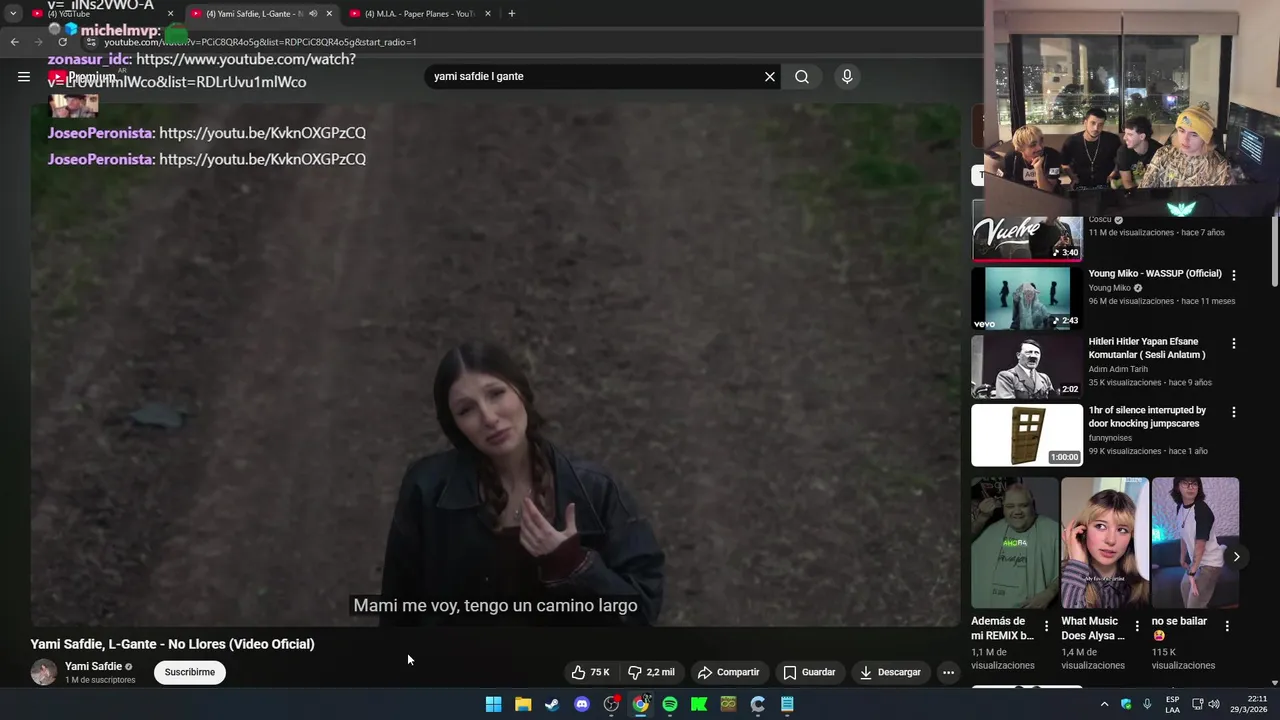Open the Yami Safdie channel name link
The width and height of the screenshot is (1280, 720).
93,666
